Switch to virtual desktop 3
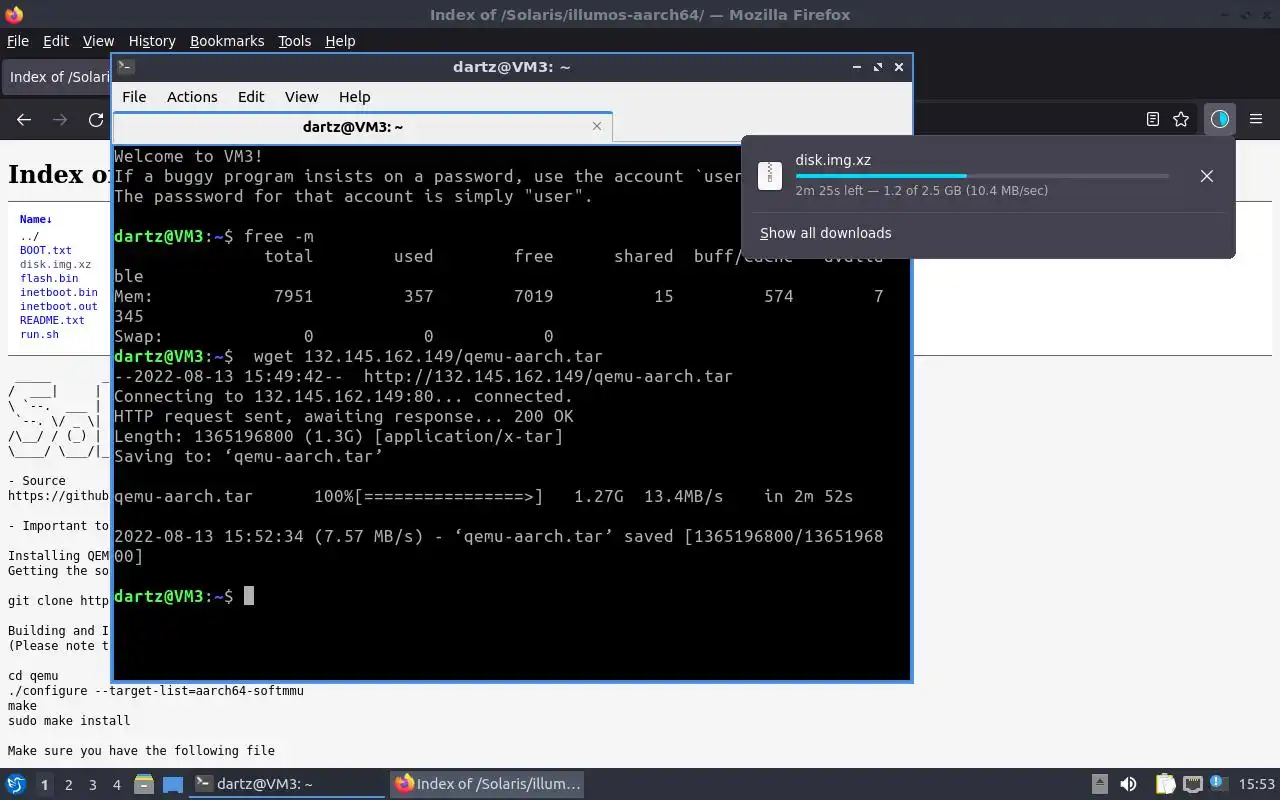Image resolution: width=1280 pixels, height=800 pixels. coord(92,785)
